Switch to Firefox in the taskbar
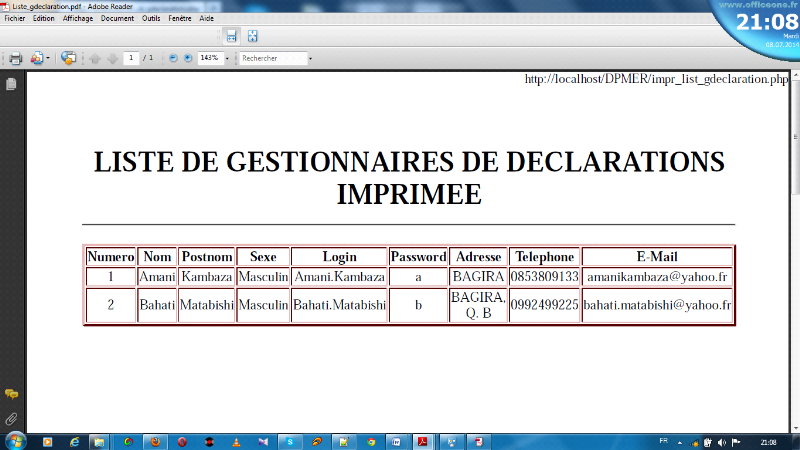Image resolution: width=800 pixels, height=450 pixels. coord(155,442)
